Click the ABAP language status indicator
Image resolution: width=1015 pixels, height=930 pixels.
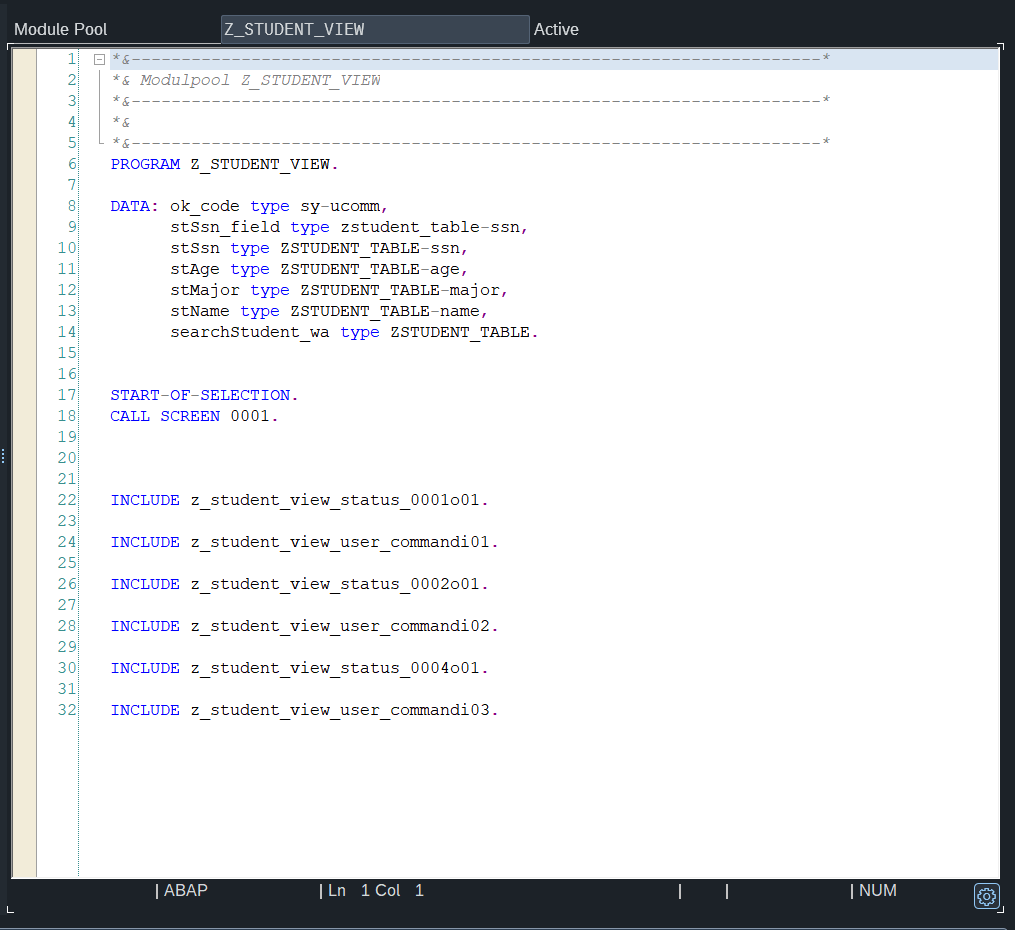[x=185, y=890]
